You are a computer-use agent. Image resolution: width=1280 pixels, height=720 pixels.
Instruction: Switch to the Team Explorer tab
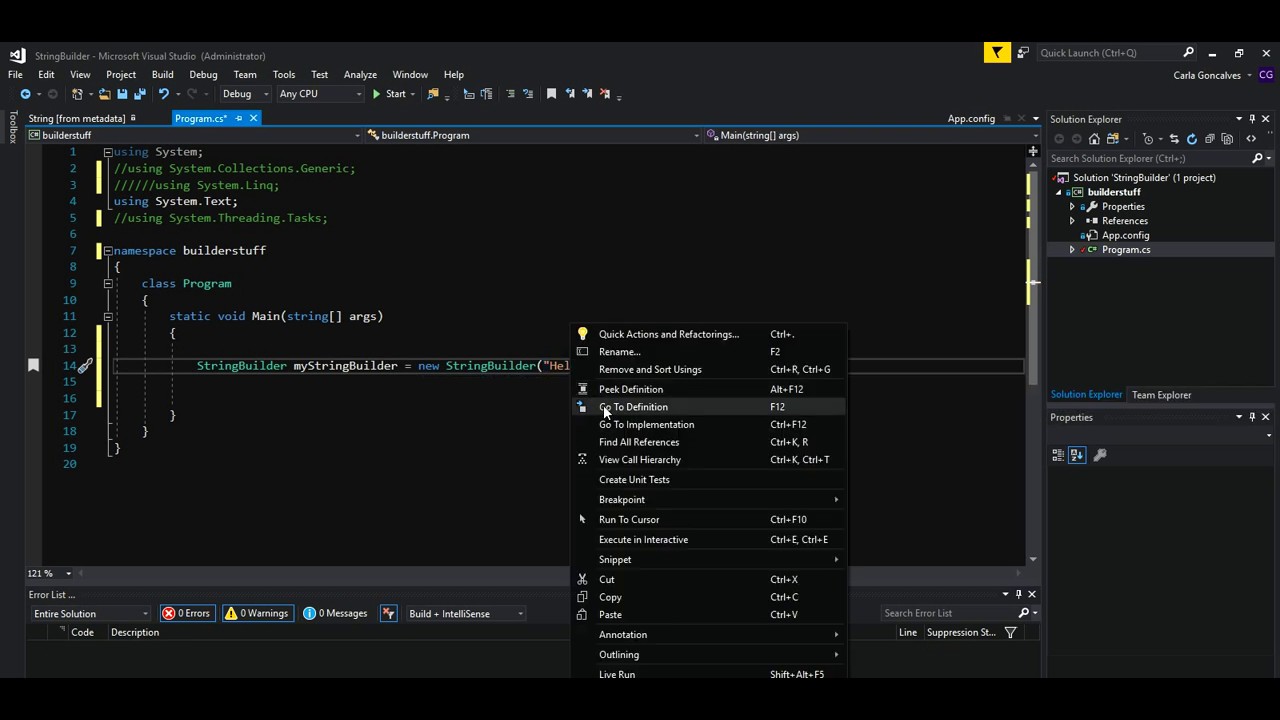pyautogui.click(x=1161, y=395)
